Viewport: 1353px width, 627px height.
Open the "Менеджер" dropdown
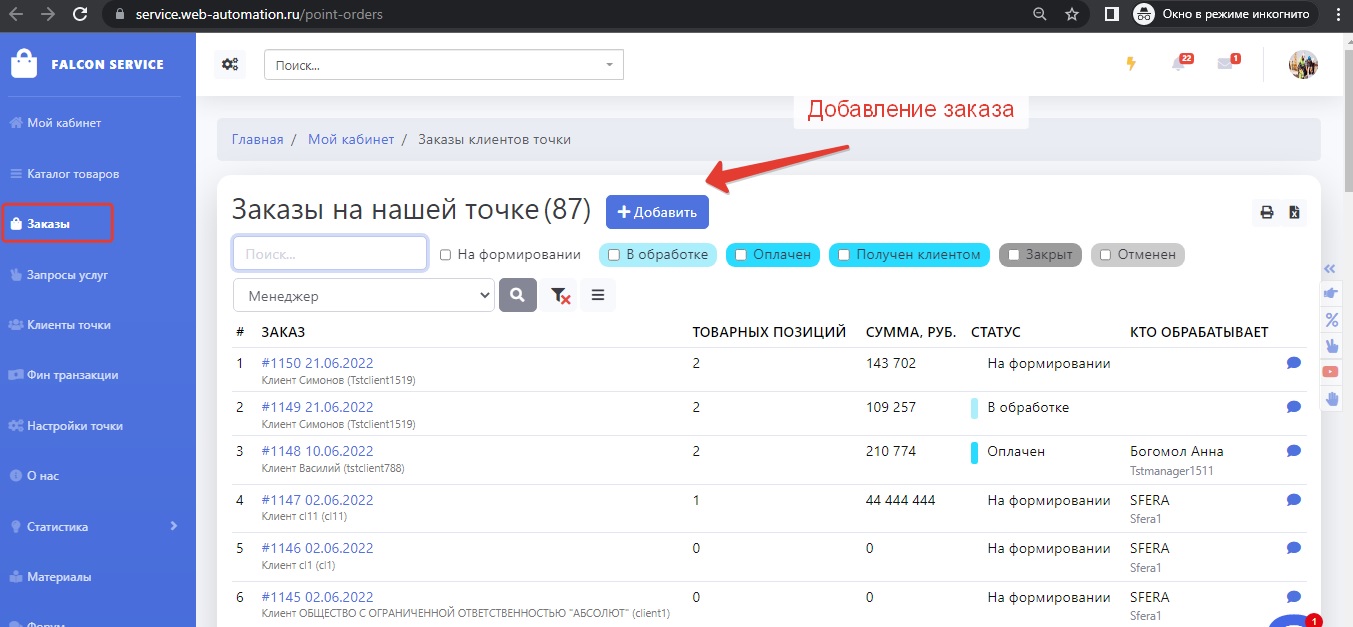click(363, 296)
